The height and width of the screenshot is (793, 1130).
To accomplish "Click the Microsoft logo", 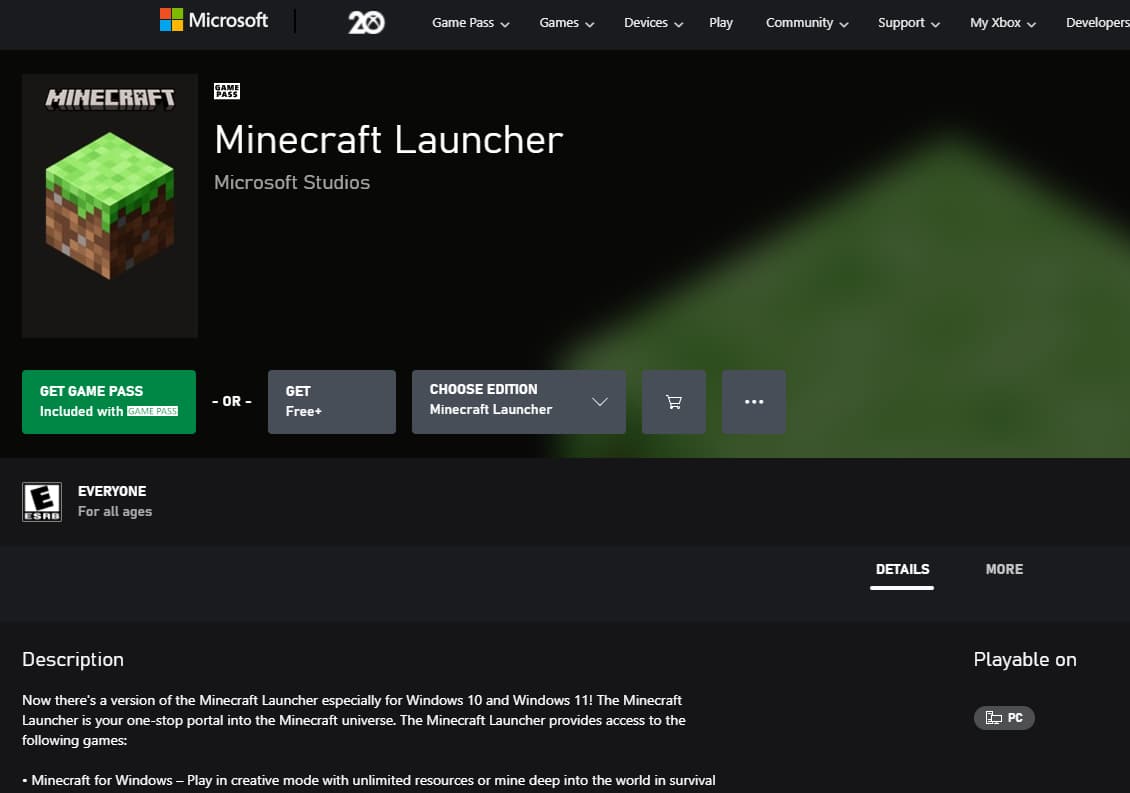I will (214, 20).
